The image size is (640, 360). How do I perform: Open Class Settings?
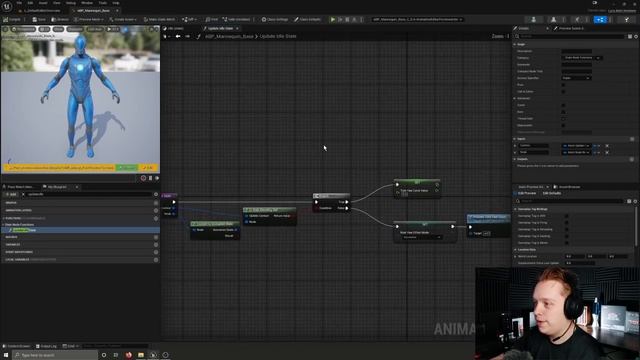(x=275, y=19)
